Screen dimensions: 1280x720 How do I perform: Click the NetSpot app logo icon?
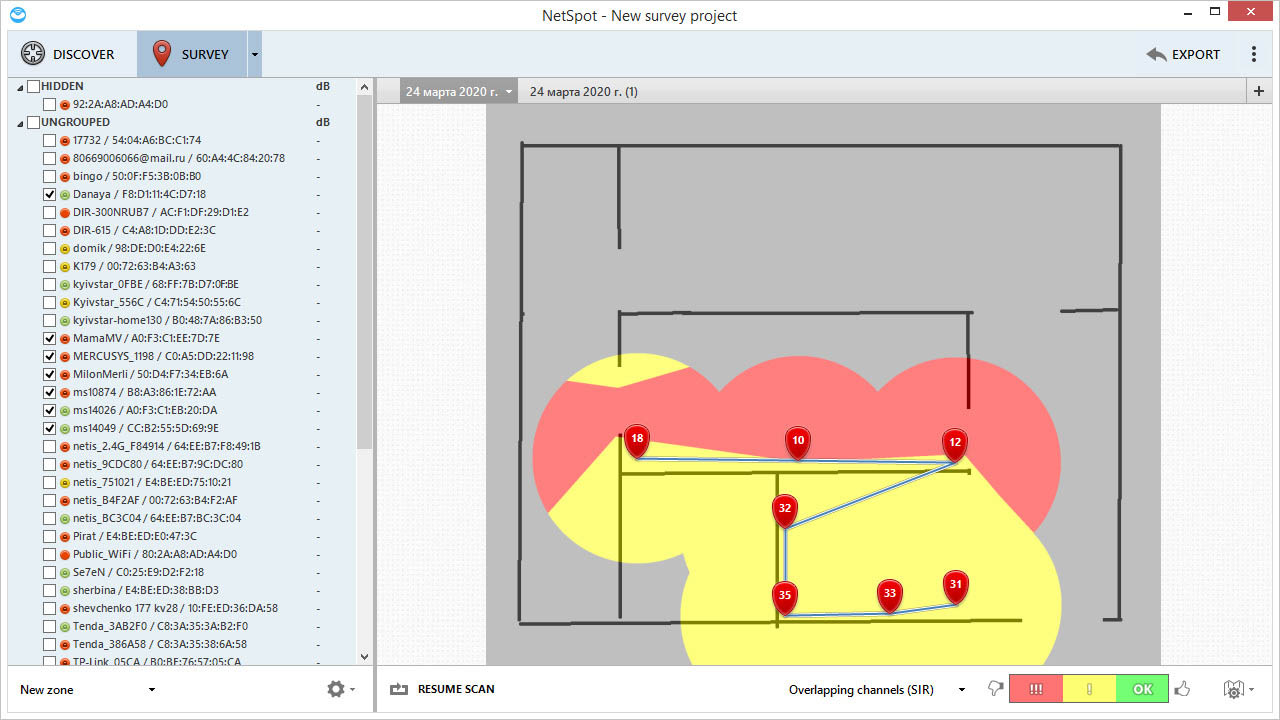pos(17,14)
